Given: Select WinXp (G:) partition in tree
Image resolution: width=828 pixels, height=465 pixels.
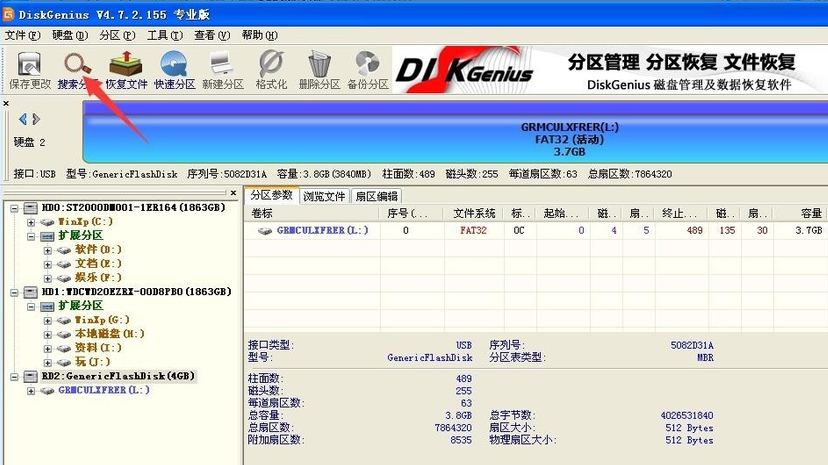Looking at the screenshot, I should coord(102,319).
